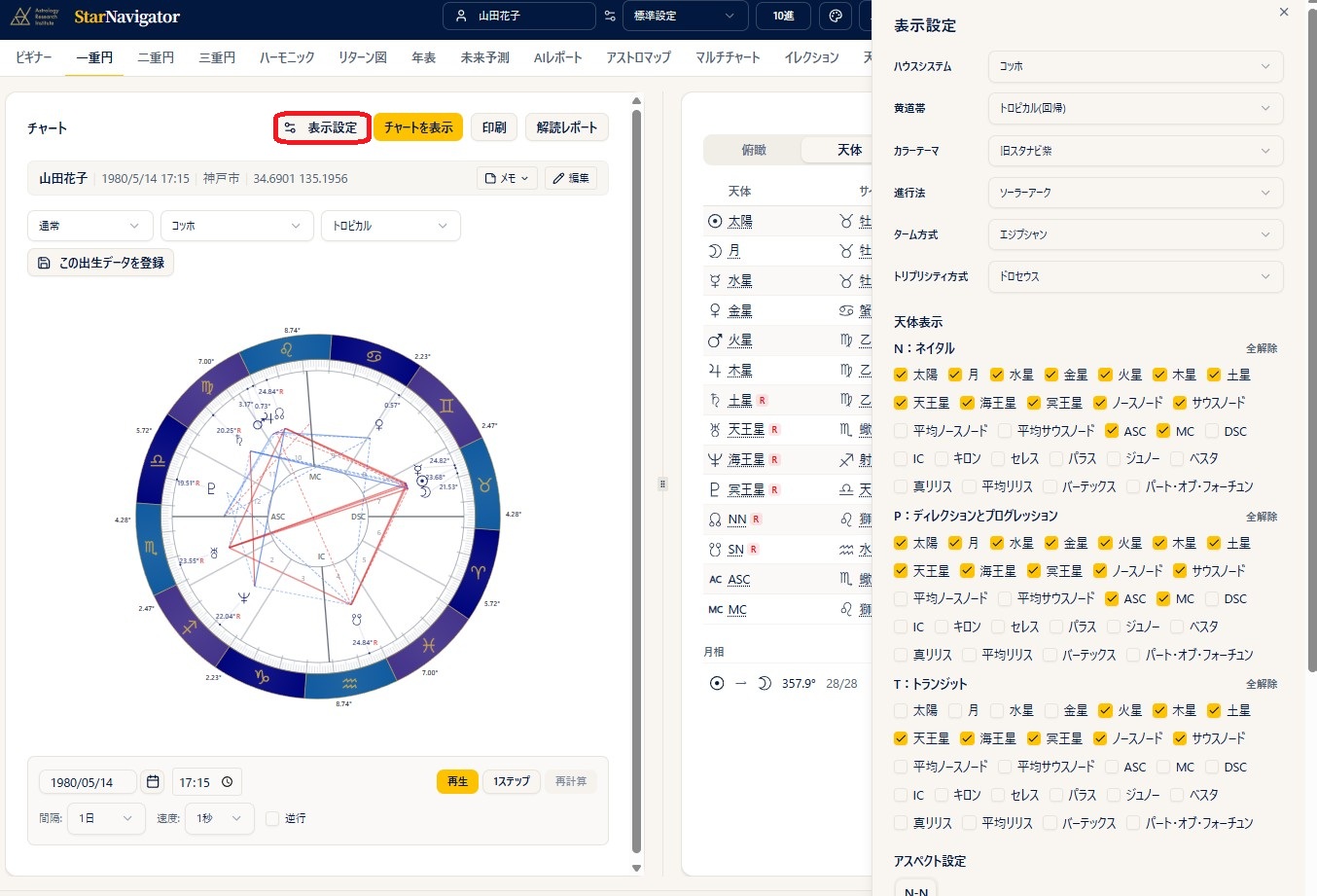Click the Saturn glyph in the 土星 row
Image resolution: width=1317 pixels, height=896 pixels.
pyautogui.click(x=715, y=400)
